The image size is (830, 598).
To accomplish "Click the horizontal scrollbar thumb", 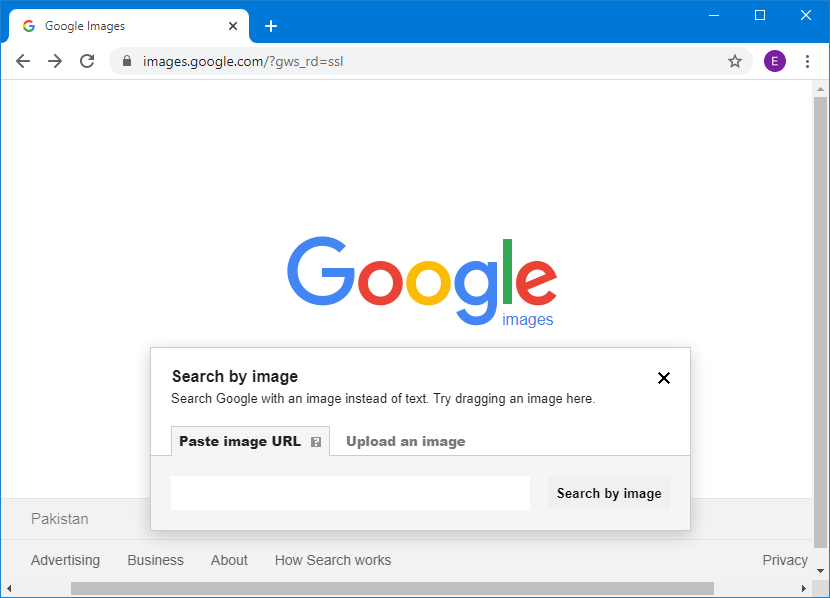I will pos(392,588).
